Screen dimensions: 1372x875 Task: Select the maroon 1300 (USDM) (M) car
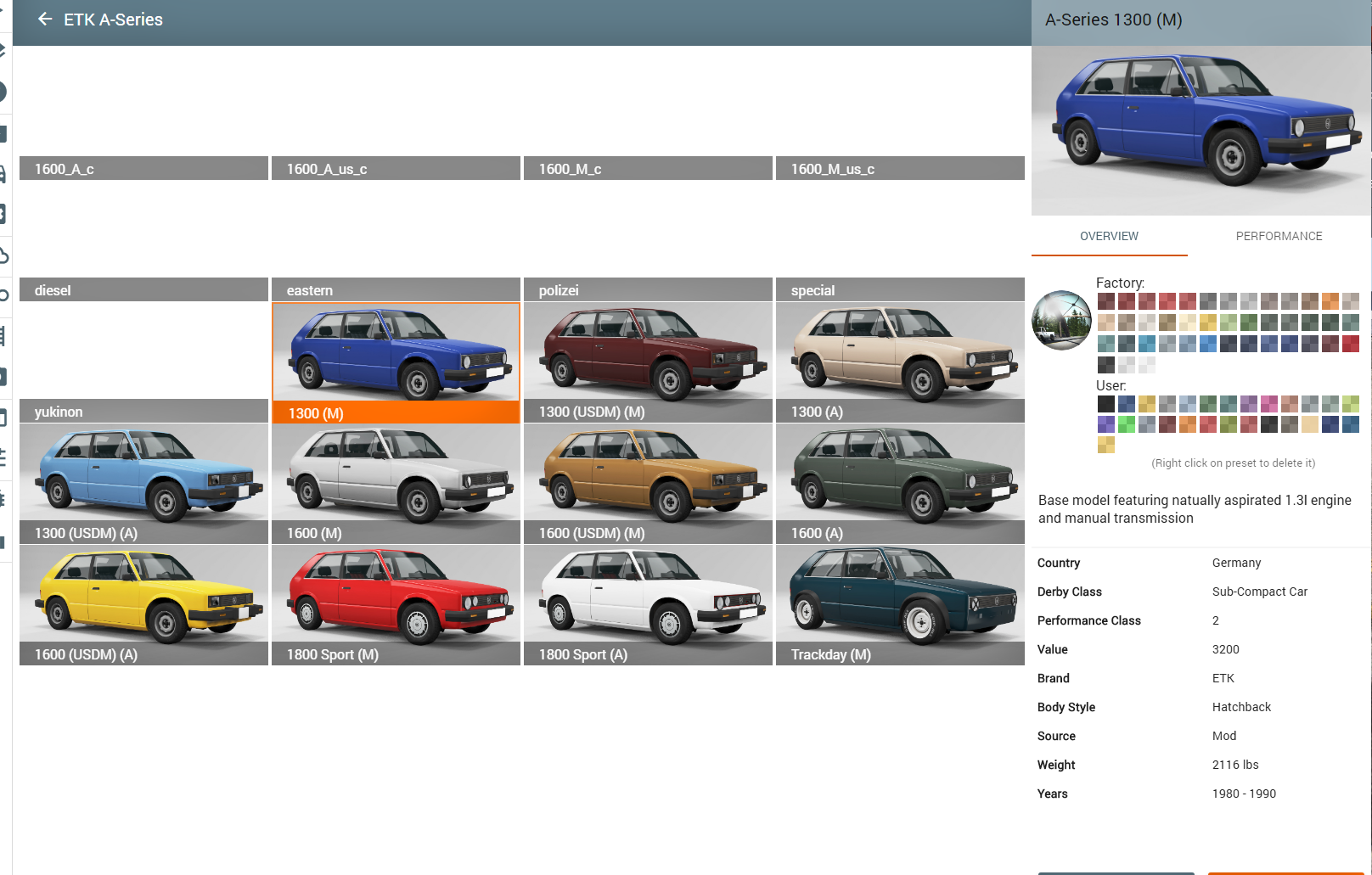[648, 352]
